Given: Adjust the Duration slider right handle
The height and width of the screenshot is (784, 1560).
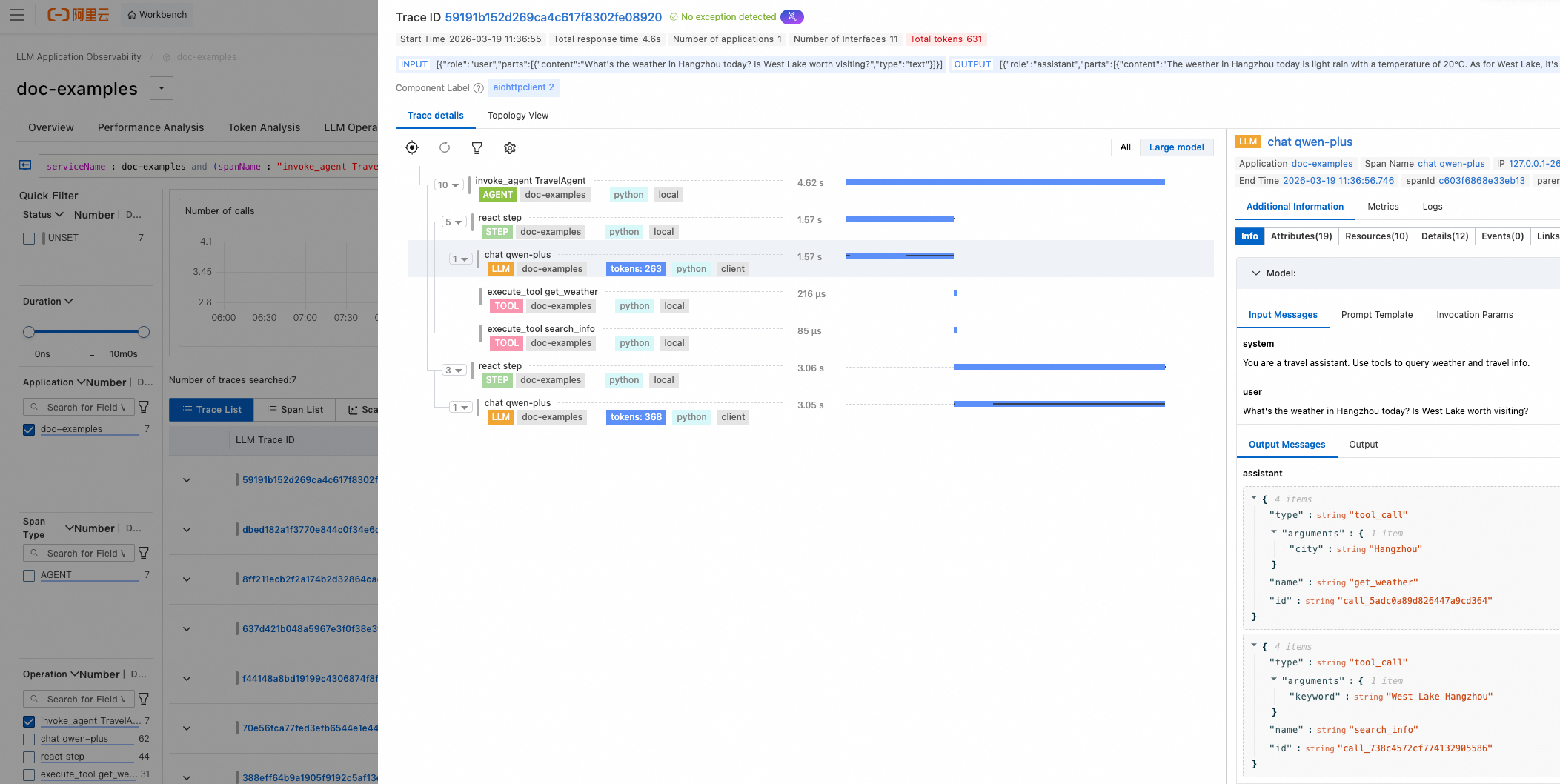Looking at the screenshot, I should coord(144,332).
